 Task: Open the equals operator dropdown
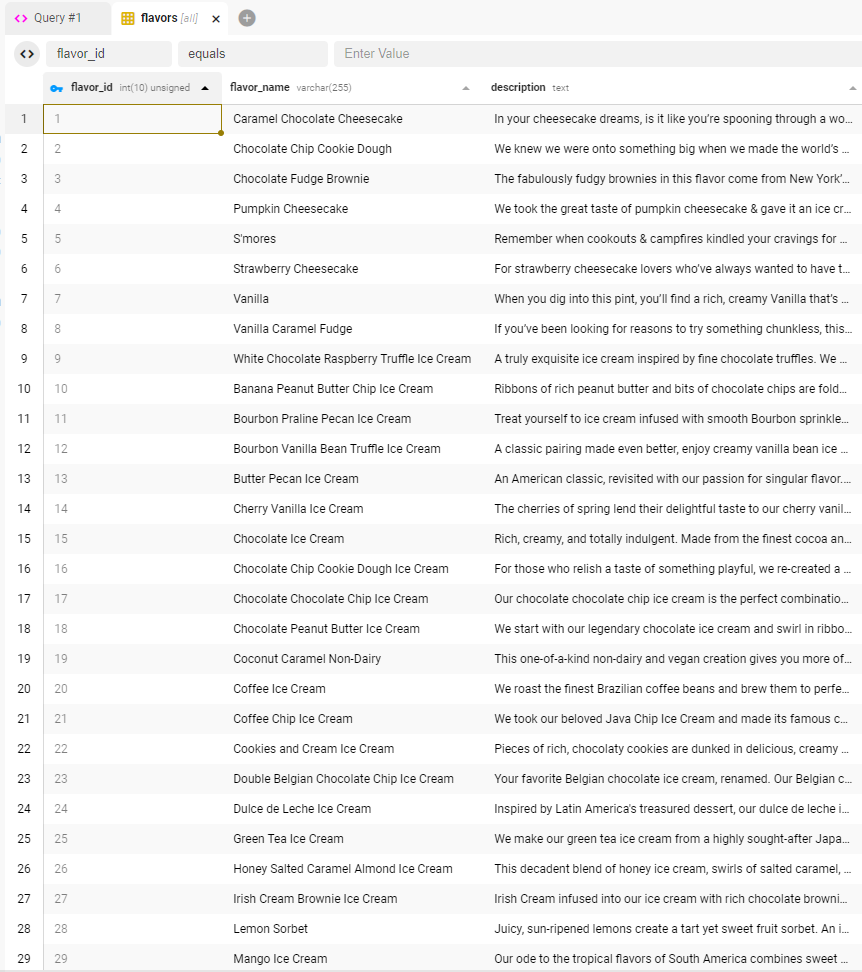(252, 54)
